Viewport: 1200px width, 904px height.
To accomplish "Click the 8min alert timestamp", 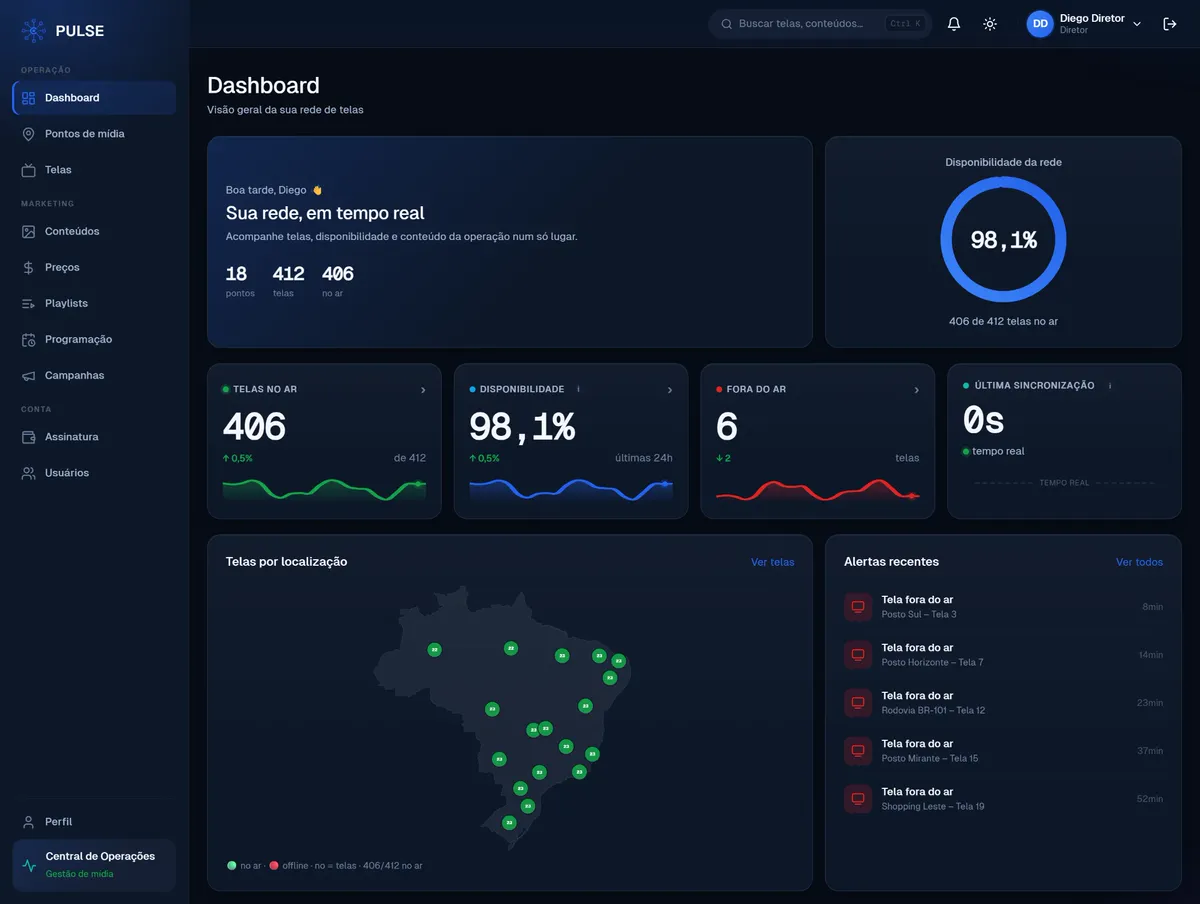I will (x=1152, y=607).
